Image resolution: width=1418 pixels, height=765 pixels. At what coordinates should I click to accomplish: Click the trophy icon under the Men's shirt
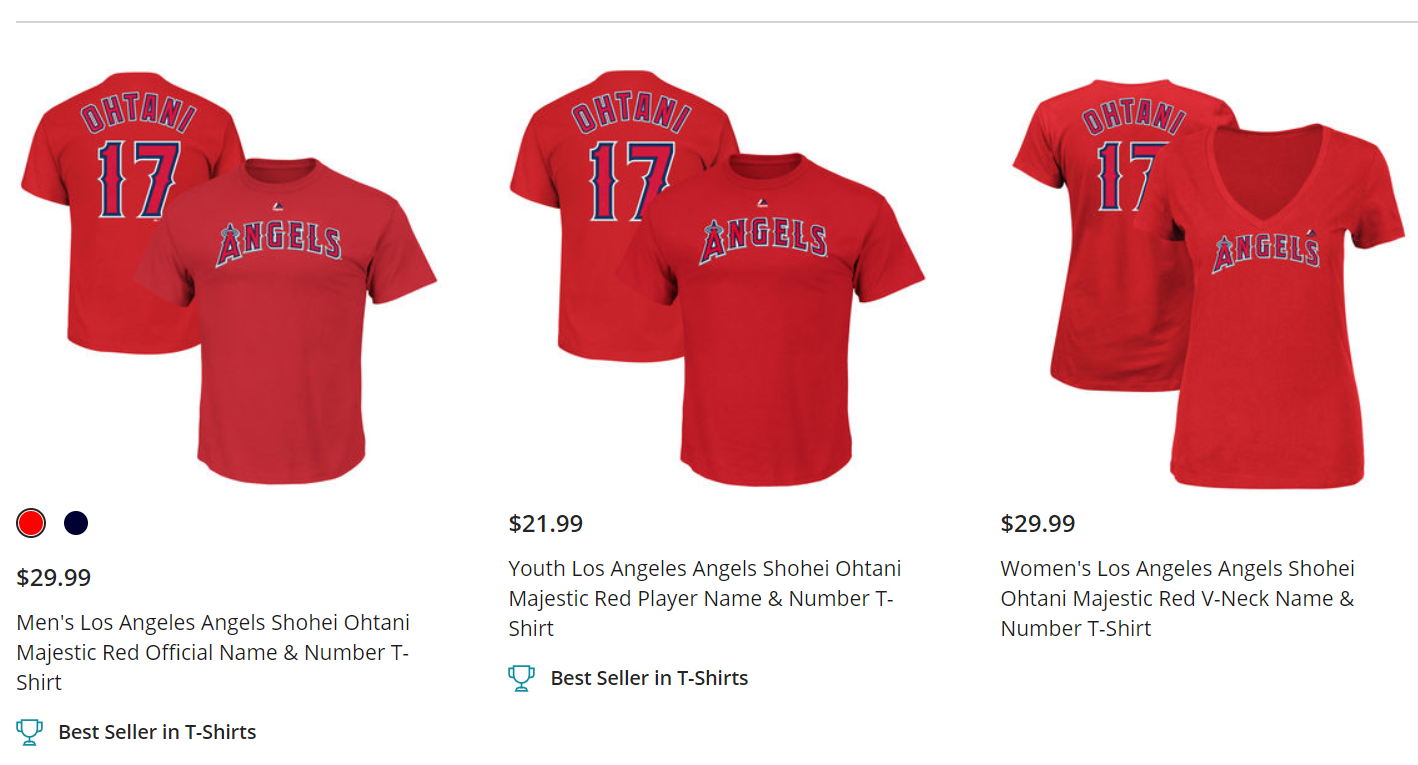pos(30,732)
